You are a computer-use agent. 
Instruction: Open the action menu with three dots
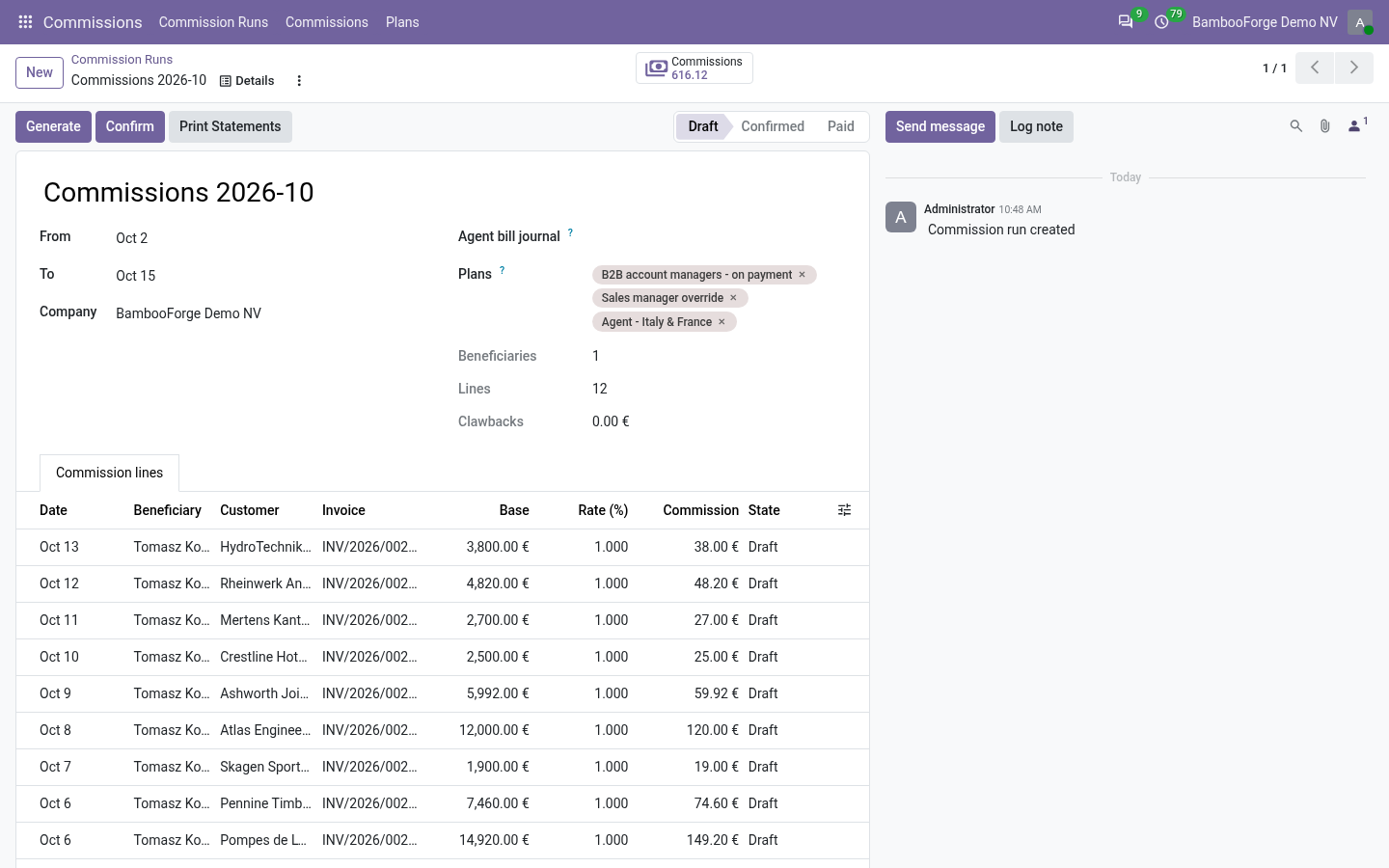tap(299, 81)
